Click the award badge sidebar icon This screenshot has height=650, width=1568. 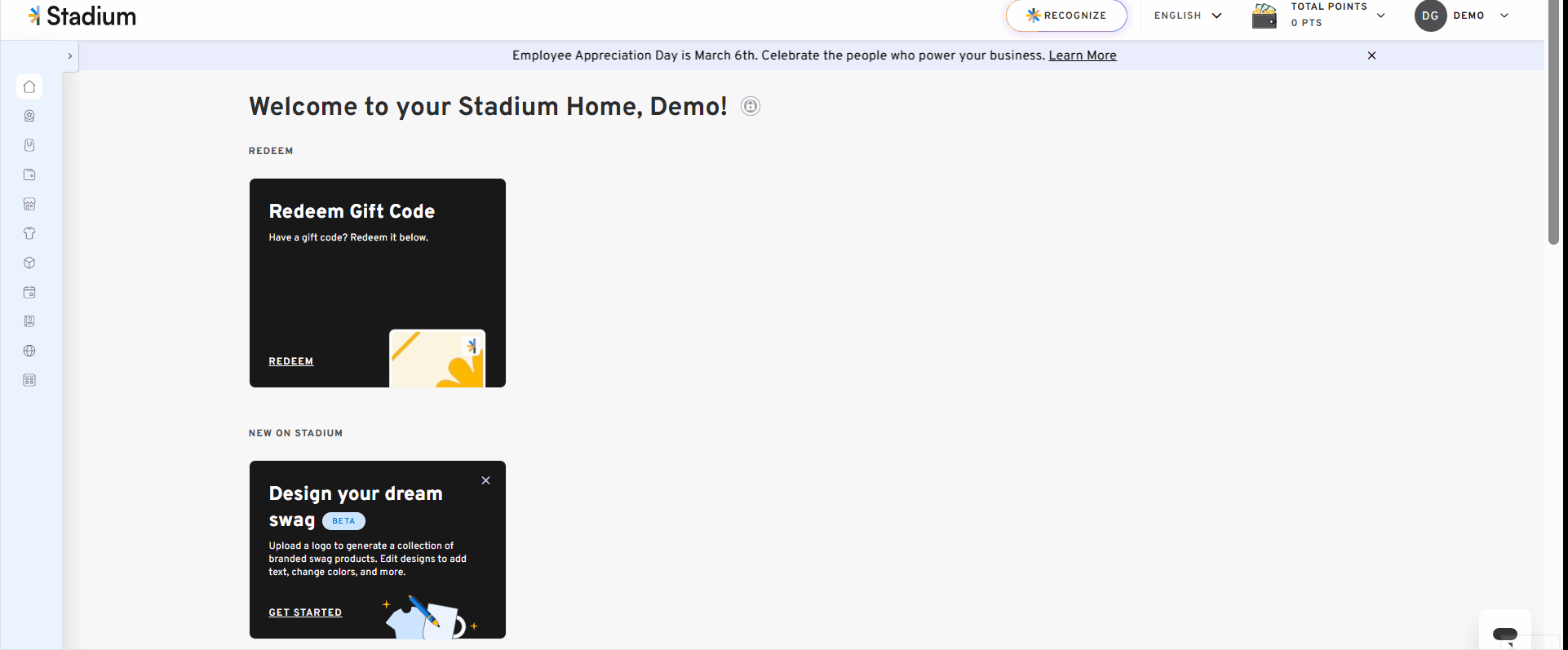click(x=29, y=116)
